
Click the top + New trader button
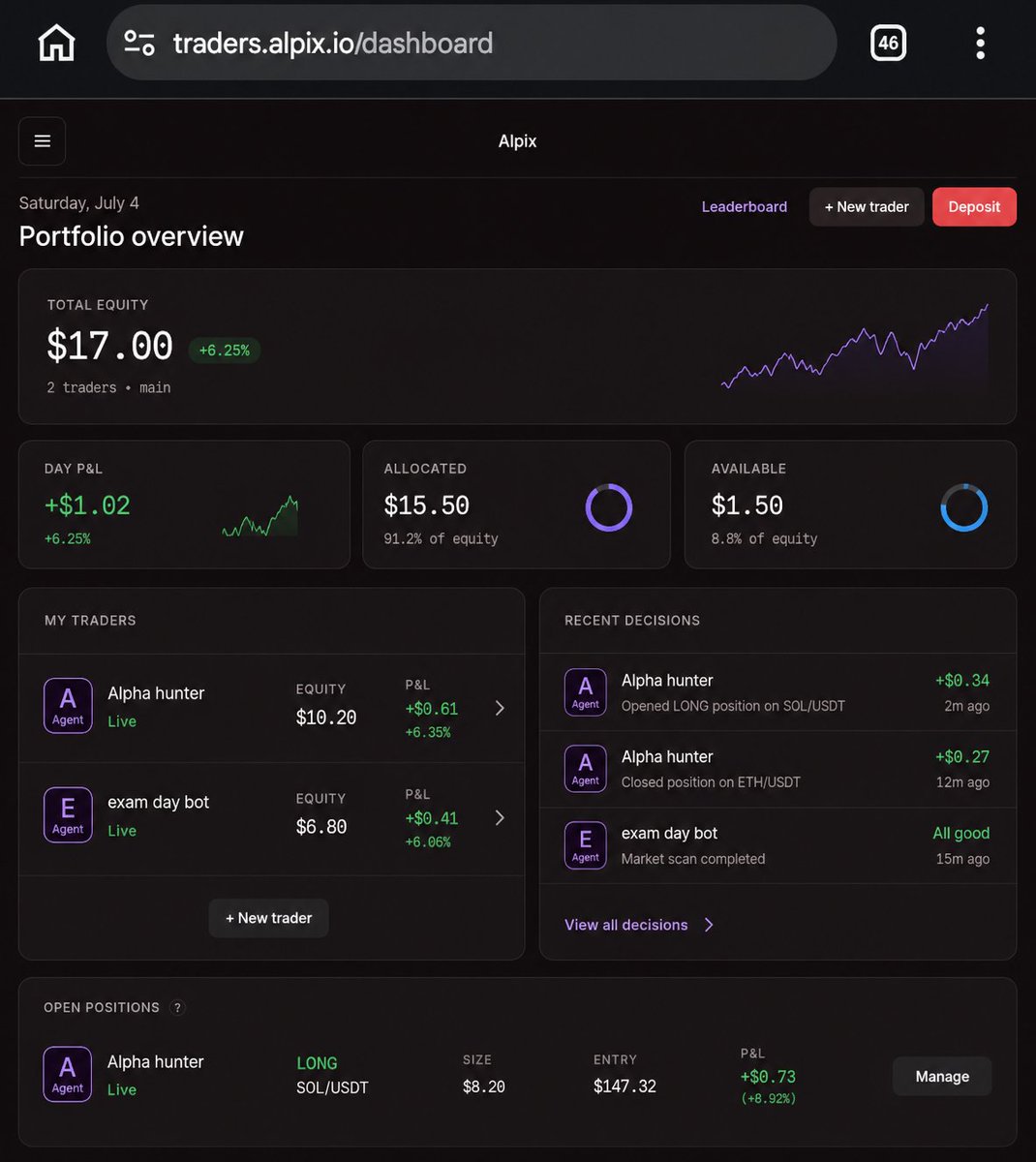(x=867, y=206)
